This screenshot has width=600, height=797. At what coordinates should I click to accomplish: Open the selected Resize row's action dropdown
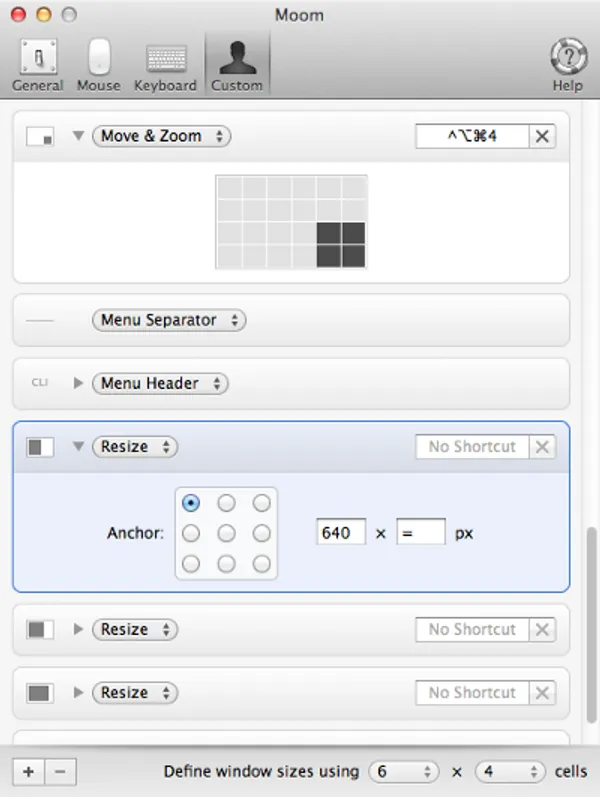coord(135,447)
